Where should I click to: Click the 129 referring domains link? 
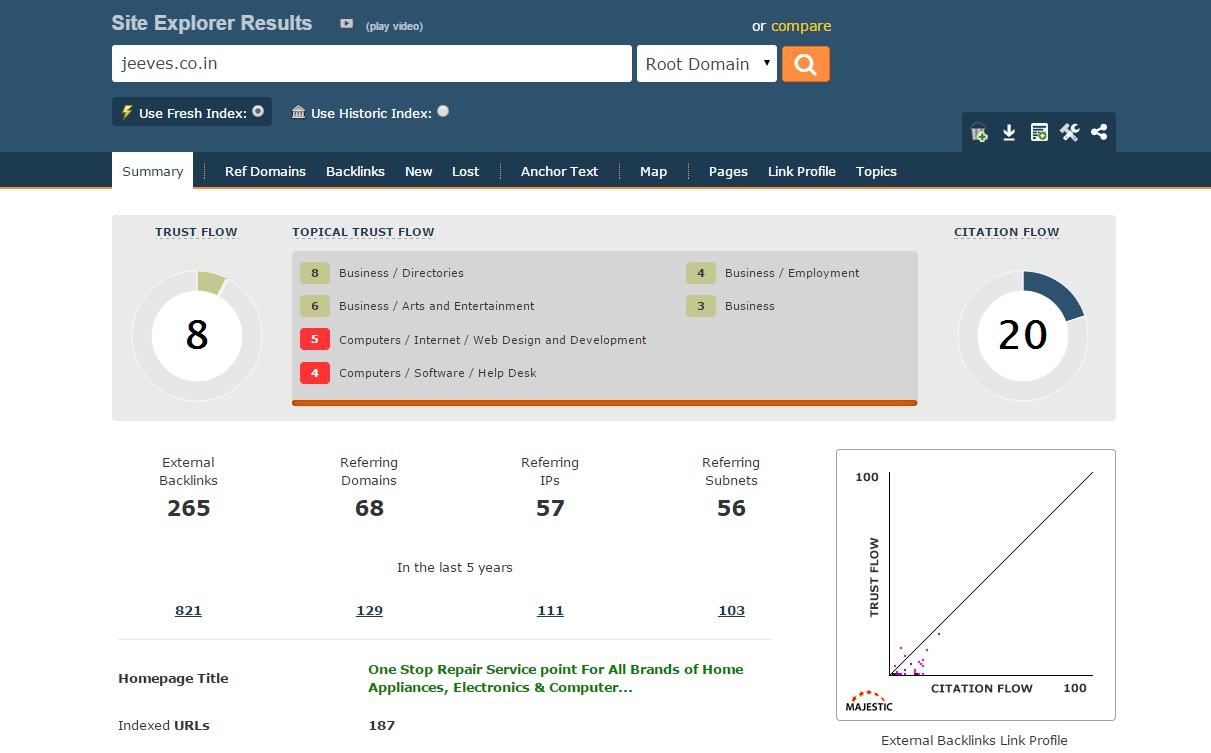[369, 610]
